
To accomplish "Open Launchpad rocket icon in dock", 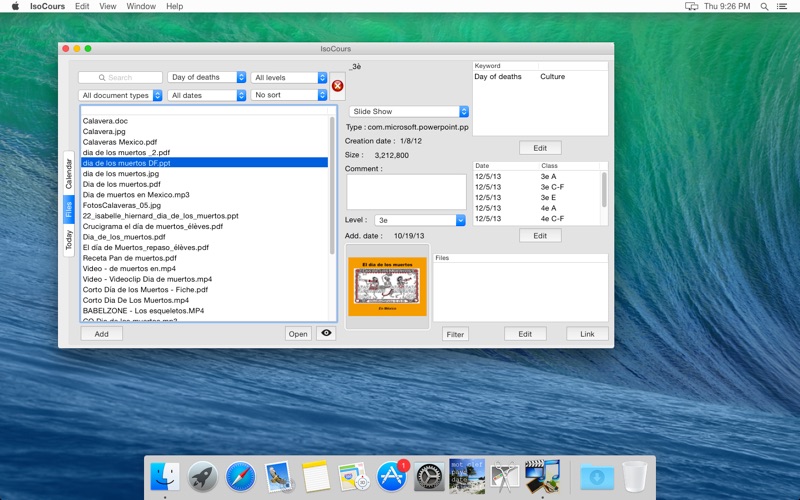I will [203, 477].
